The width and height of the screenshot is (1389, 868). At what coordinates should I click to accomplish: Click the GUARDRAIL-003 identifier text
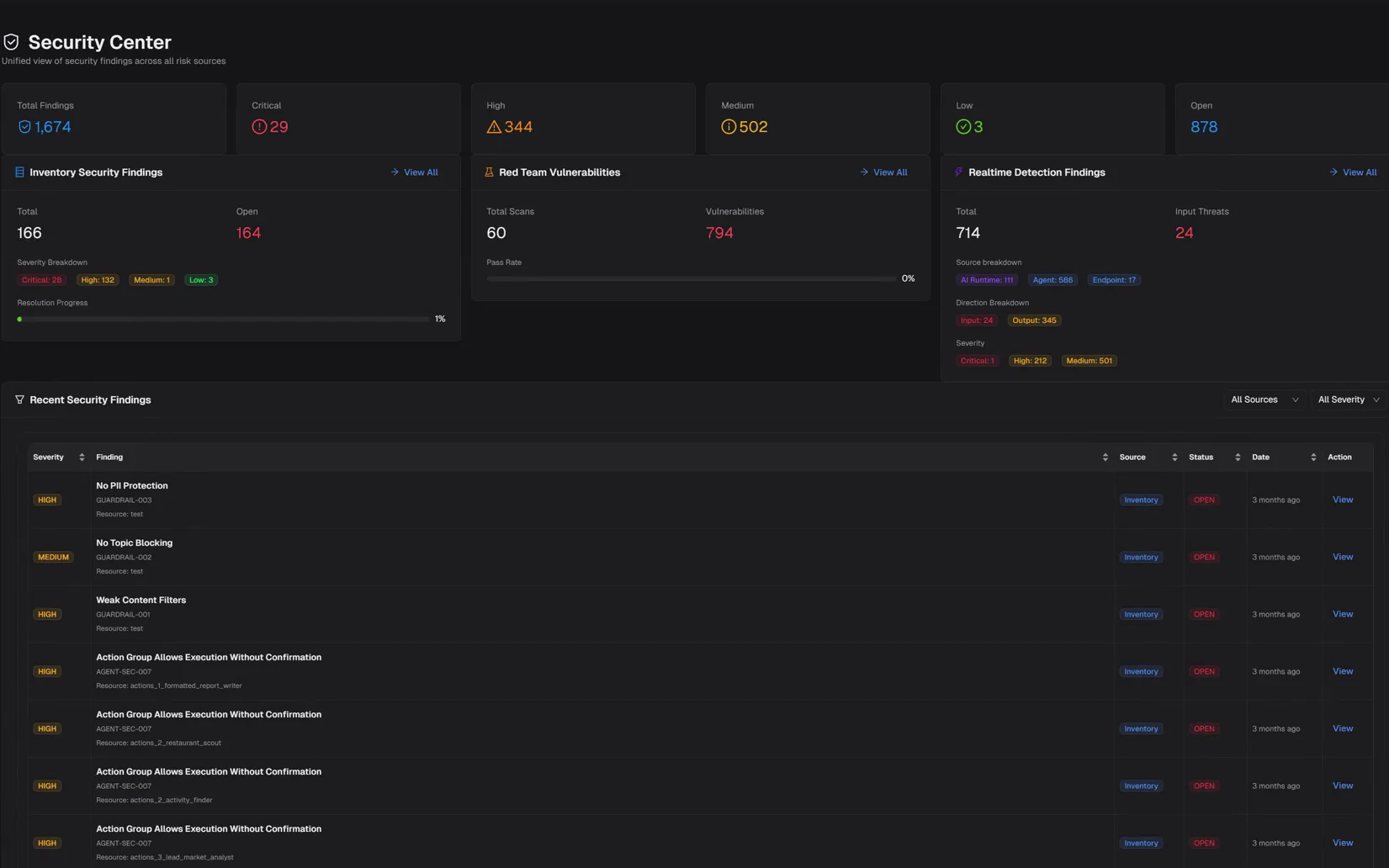[x=124, y=500]
